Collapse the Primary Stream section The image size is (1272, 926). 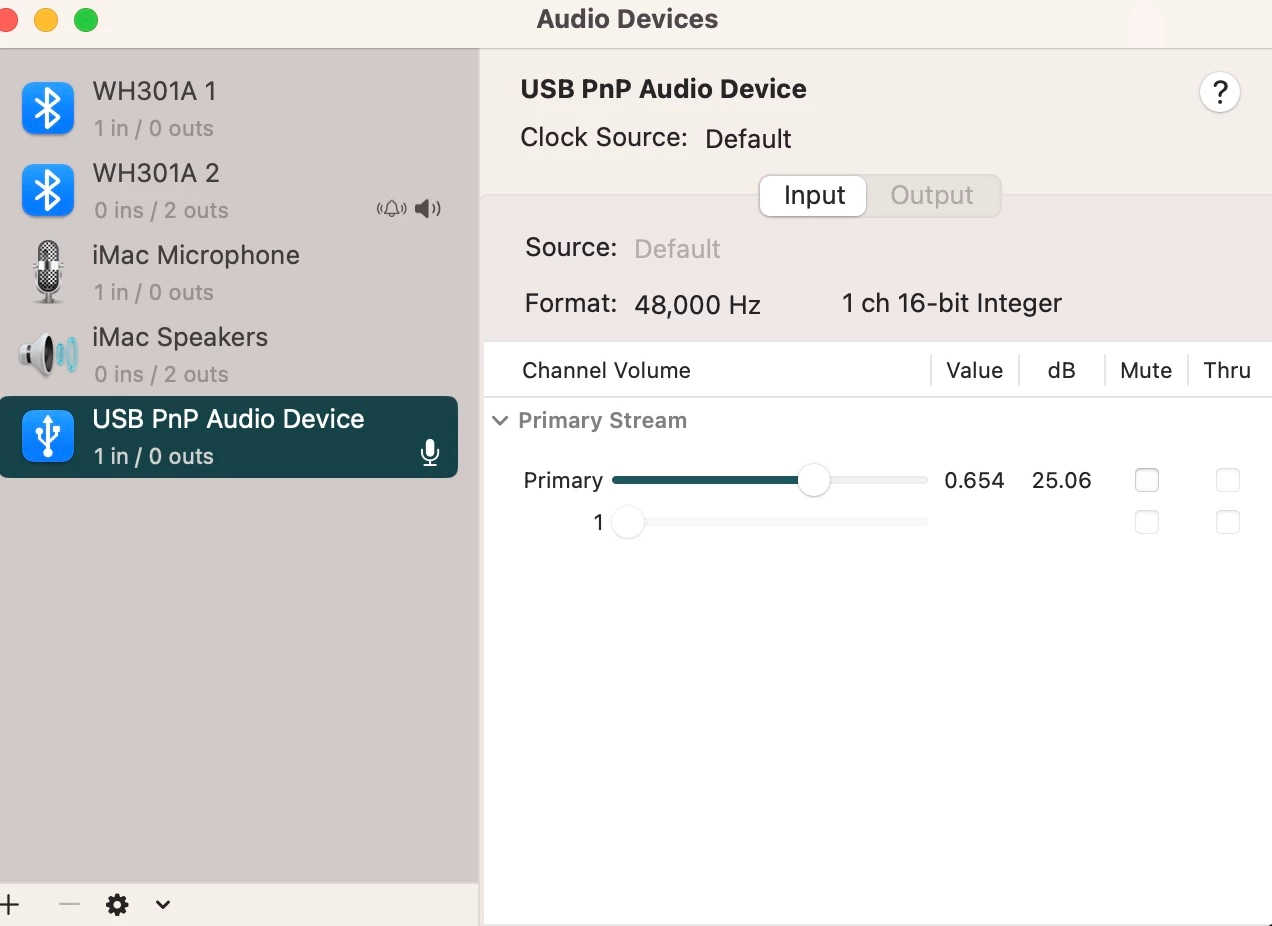pyautogui.click(x=500, y=421)
